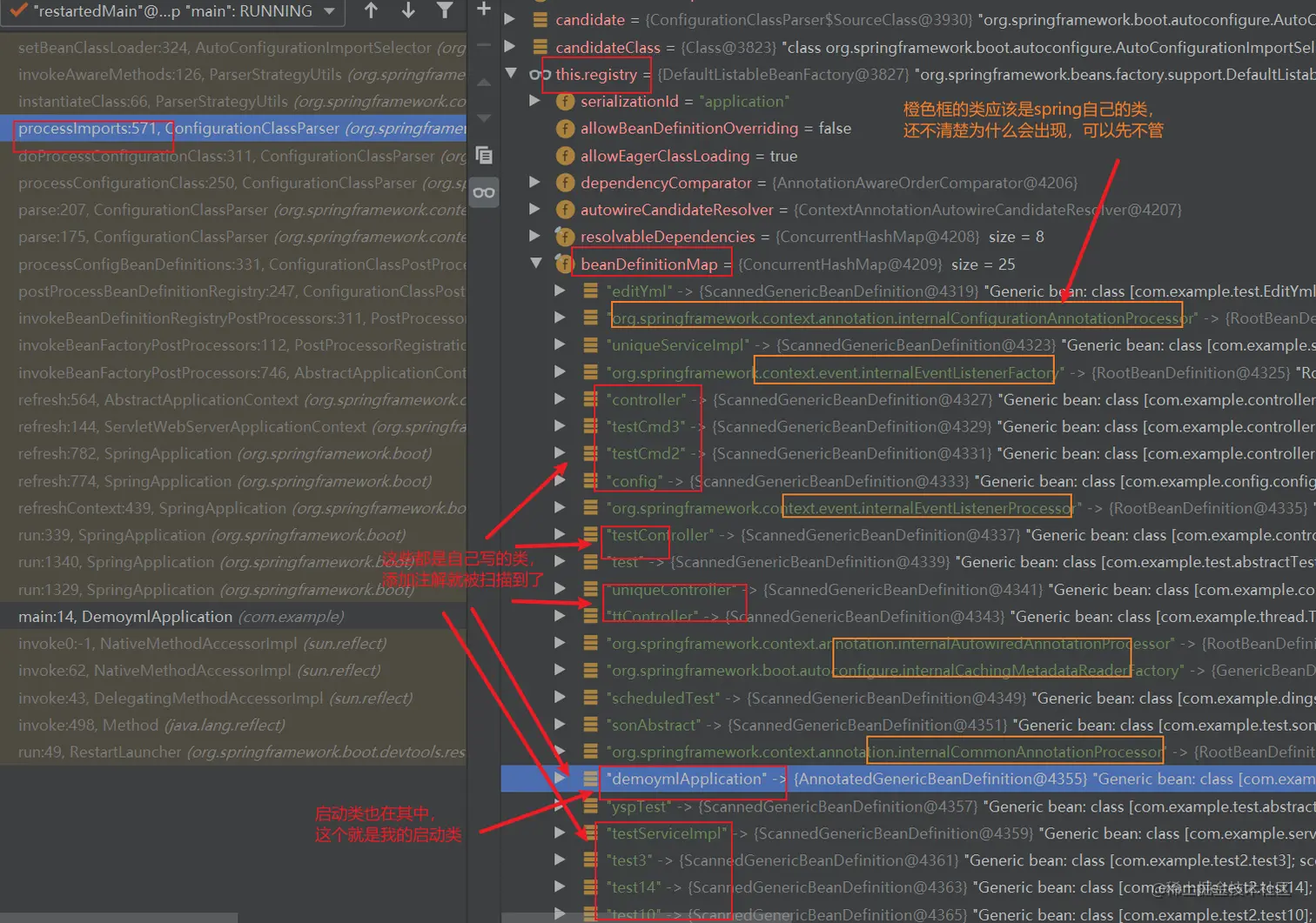The height and width of the screenshot is (923, 1316).
Task: Select frame doProcessConfigurationClass:311
Action: [233, 156]
